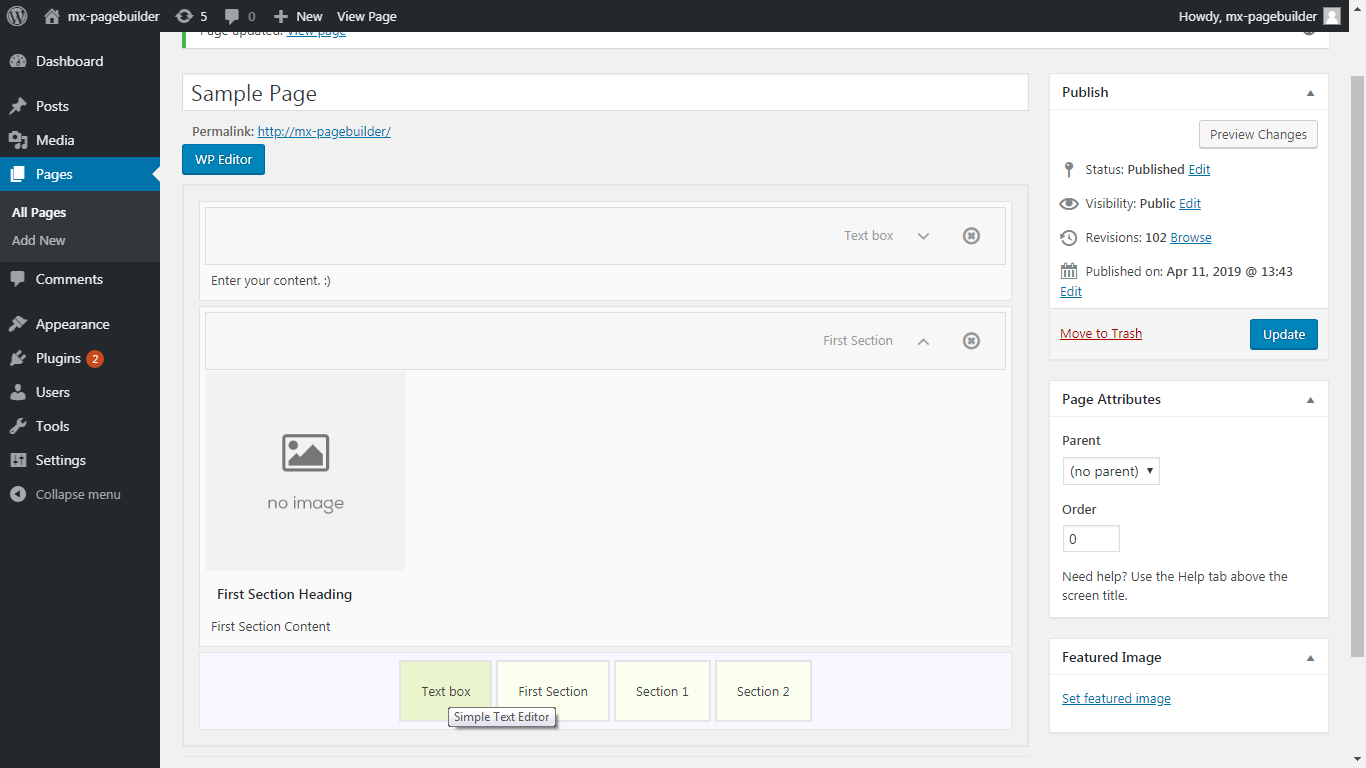Collapse the First Section block chevron
The image size is (1366, 768).
pos(924,341)
